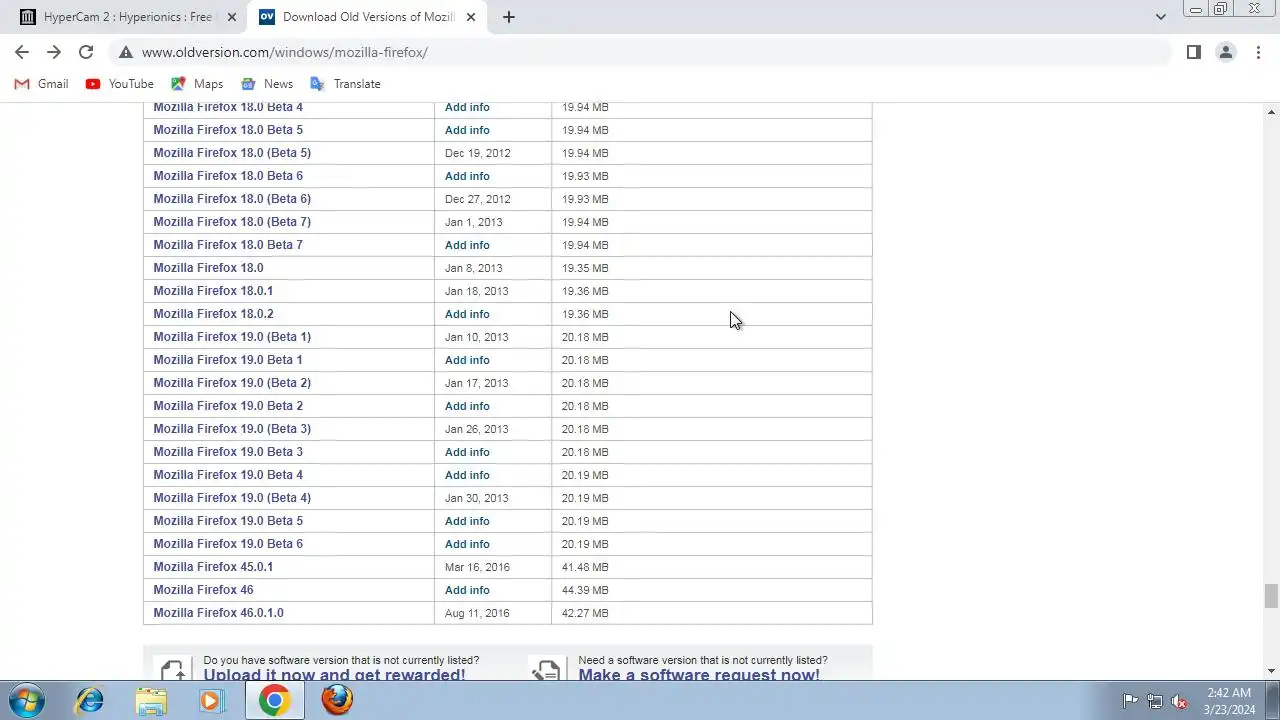Open Mozilla Firefox 19.0 (Beta 3) link
The image size is (1280, 720).
point(232,429)
